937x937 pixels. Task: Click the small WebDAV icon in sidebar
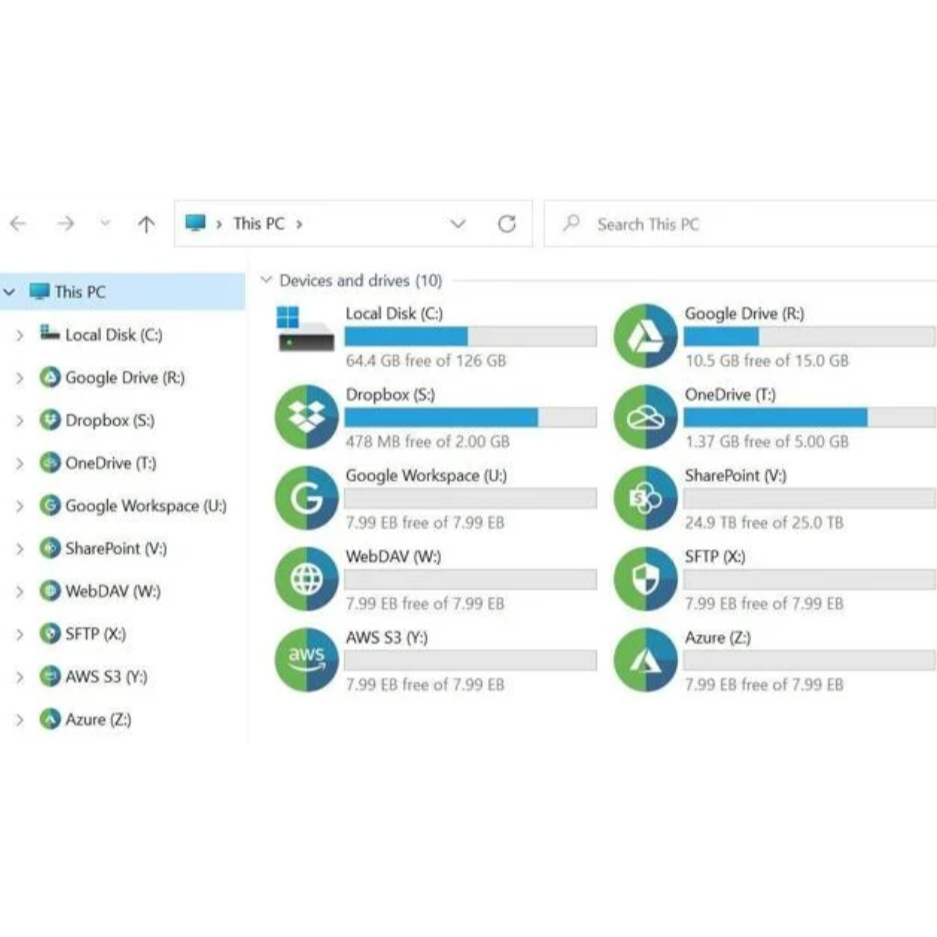50,591
